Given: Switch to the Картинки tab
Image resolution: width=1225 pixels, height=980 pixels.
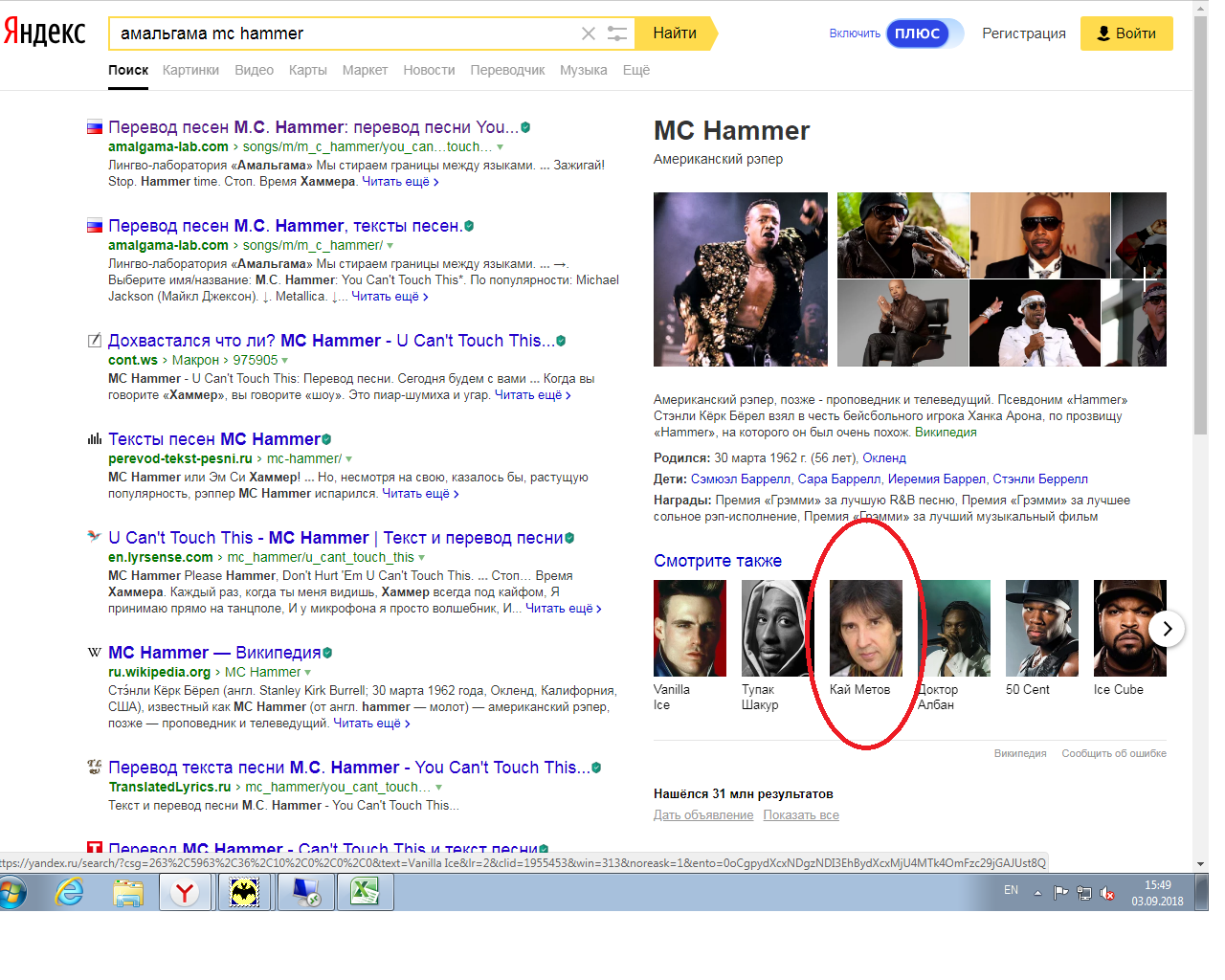Looking at the screenshot, I should pyautogui.click(x=190, y=70).
